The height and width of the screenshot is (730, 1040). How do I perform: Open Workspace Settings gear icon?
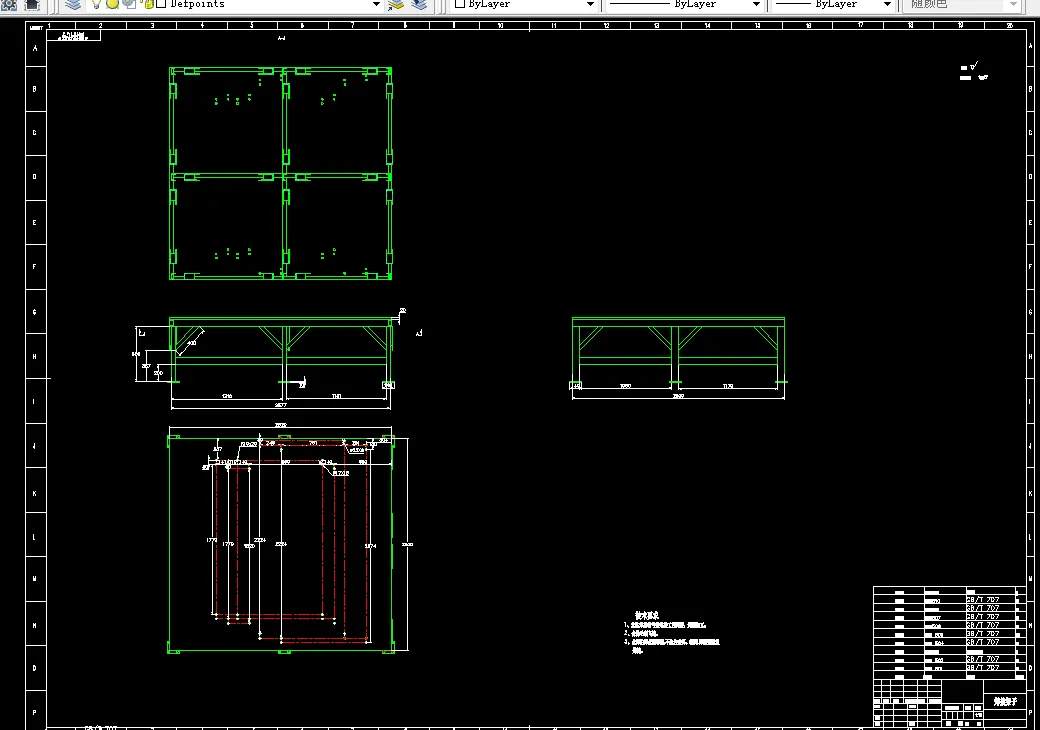pyautogui.click(x=9, y=5)
